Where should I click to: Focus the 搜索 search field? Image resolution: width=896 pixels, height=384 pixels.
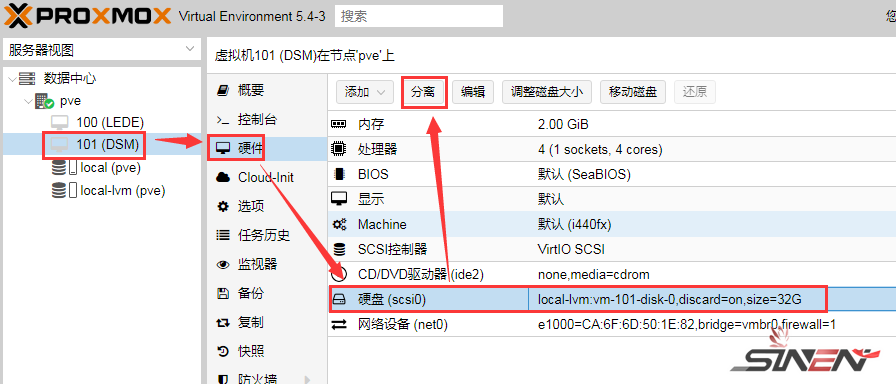(x=419, y=16)
